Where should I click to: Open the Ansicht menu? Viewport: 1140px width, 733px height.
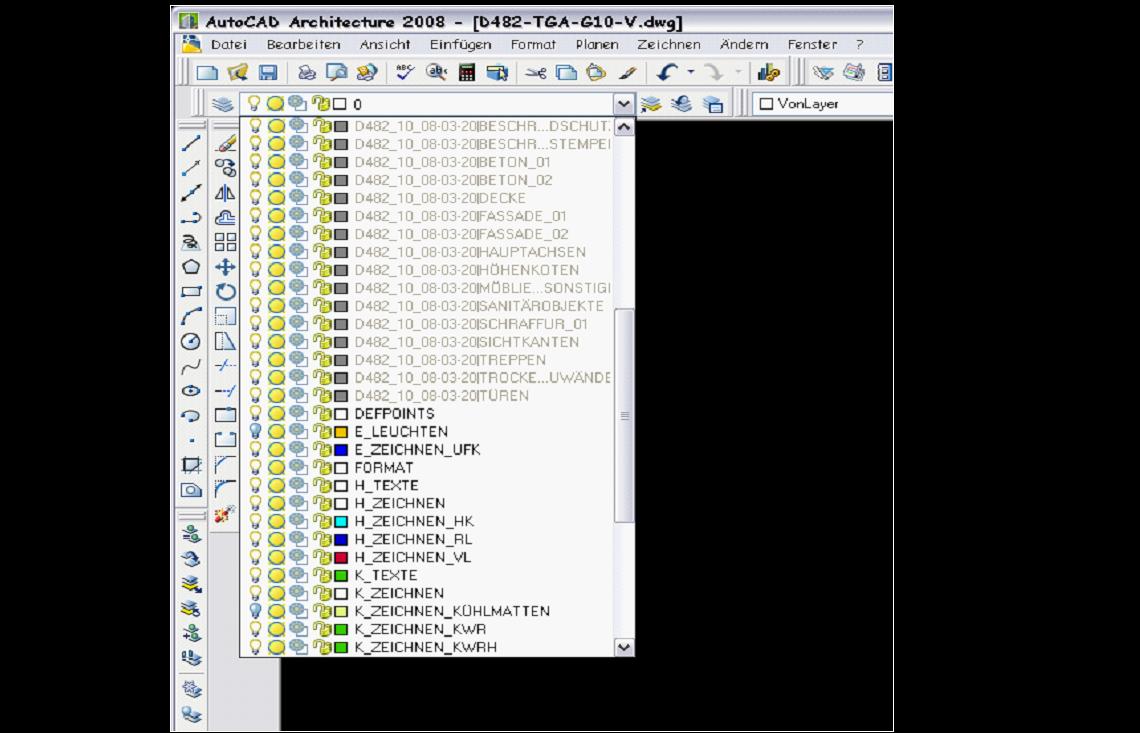[x=385, y=44]
